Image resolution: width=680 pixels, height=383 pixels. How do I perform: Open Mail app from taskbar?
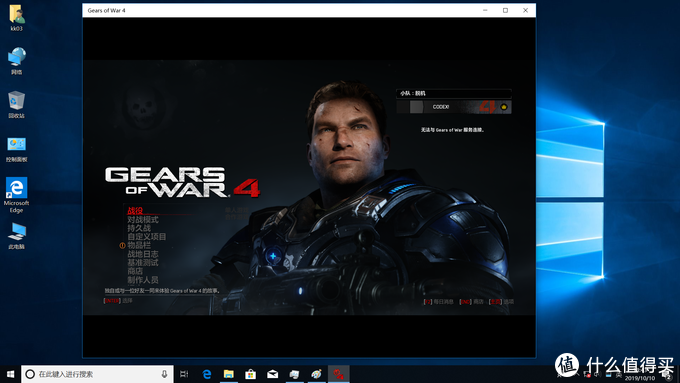pyautogui.click(x=272, y=374)
